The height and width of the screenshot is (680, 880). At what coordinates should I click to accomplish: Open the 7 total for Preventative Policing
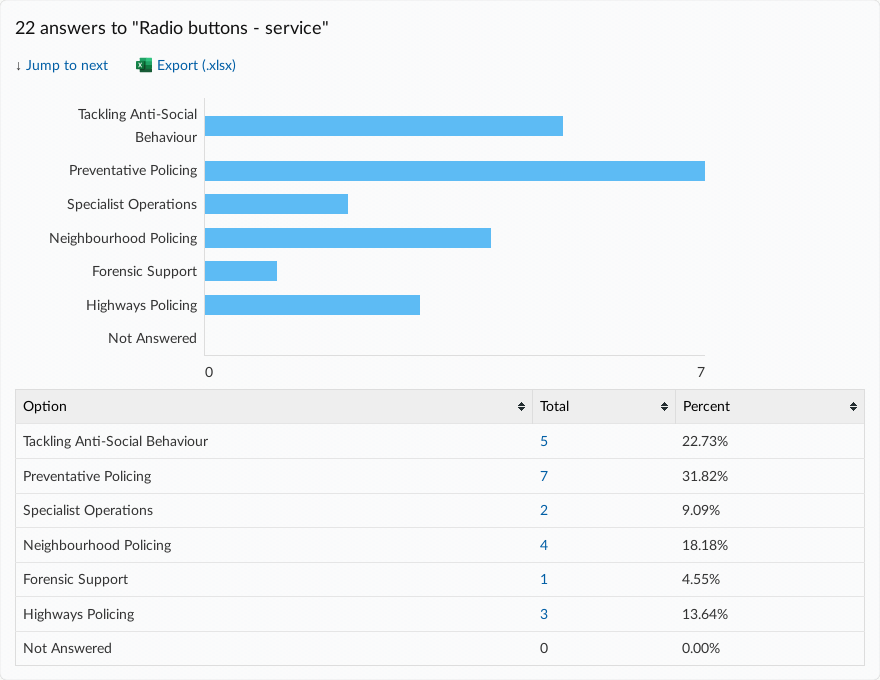[544, 476]
